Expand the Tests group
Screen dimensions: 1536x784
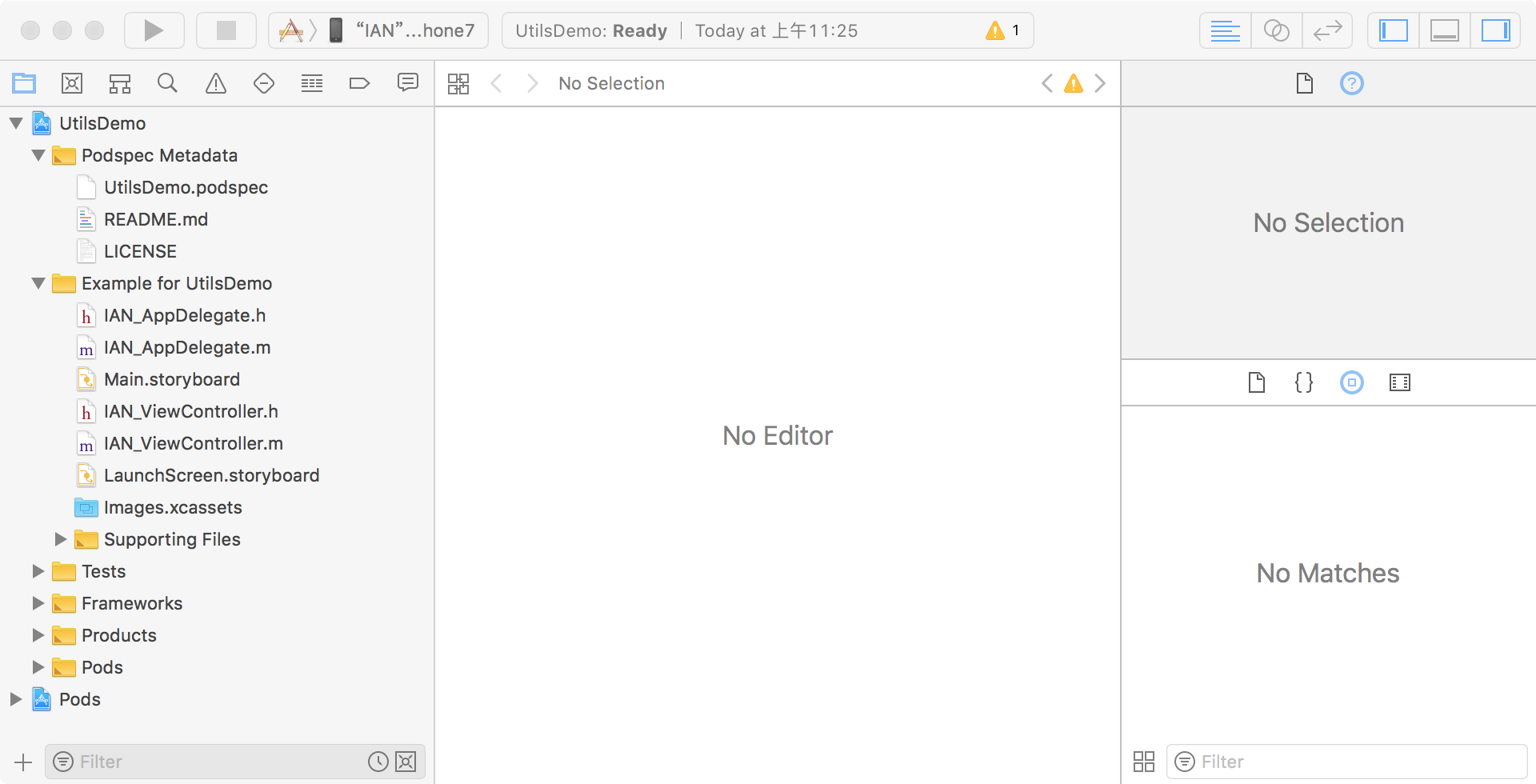[x=38, y=571]
